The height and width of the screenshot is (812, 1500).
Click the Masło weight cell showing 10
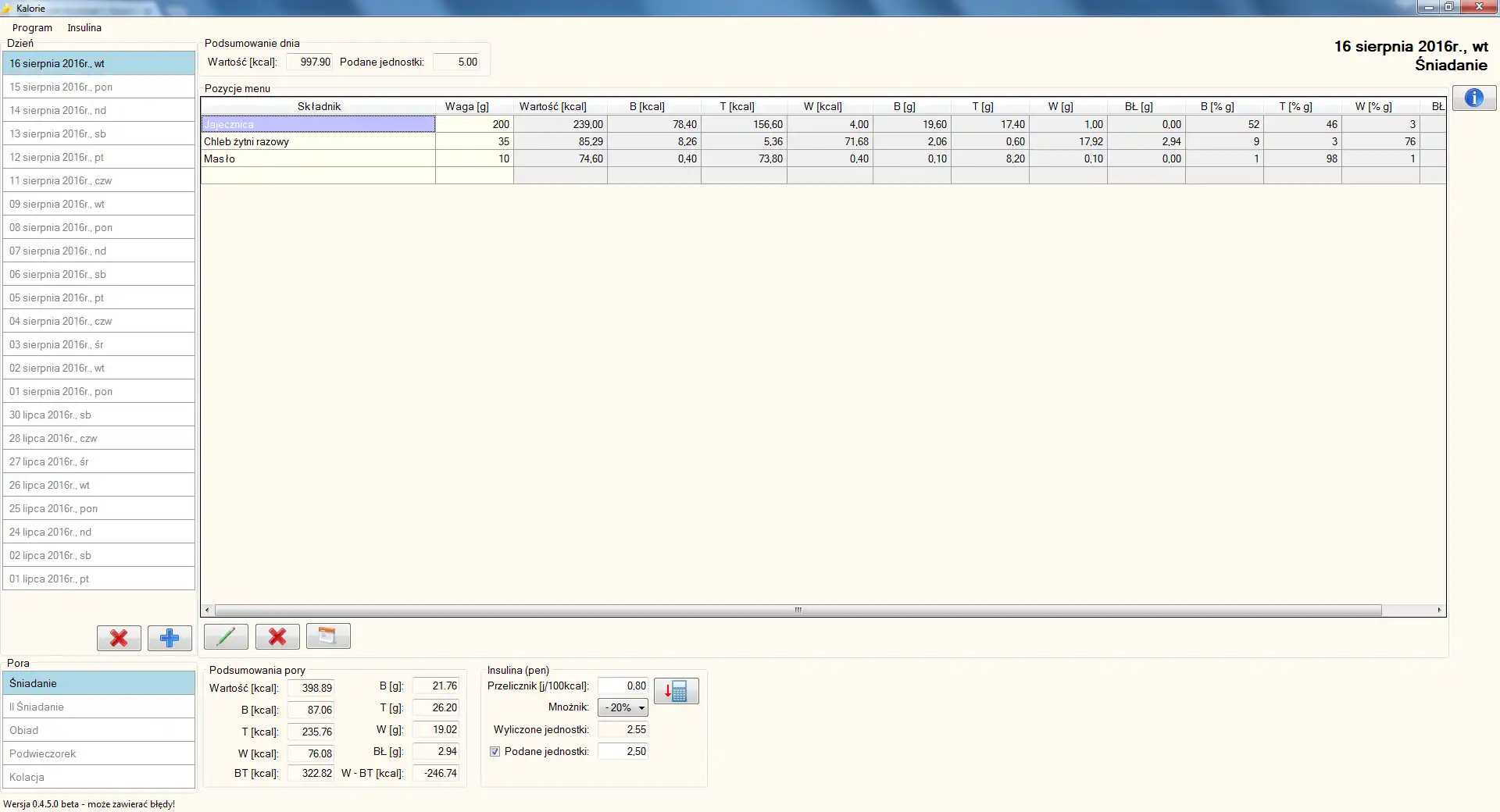tap(474, 158)
